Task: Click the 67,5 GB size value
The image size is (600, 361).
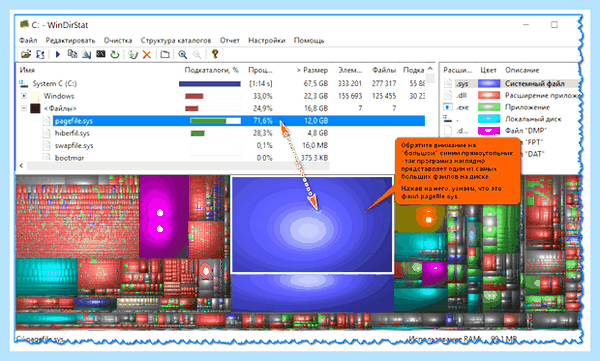Action: click(316, 83)
